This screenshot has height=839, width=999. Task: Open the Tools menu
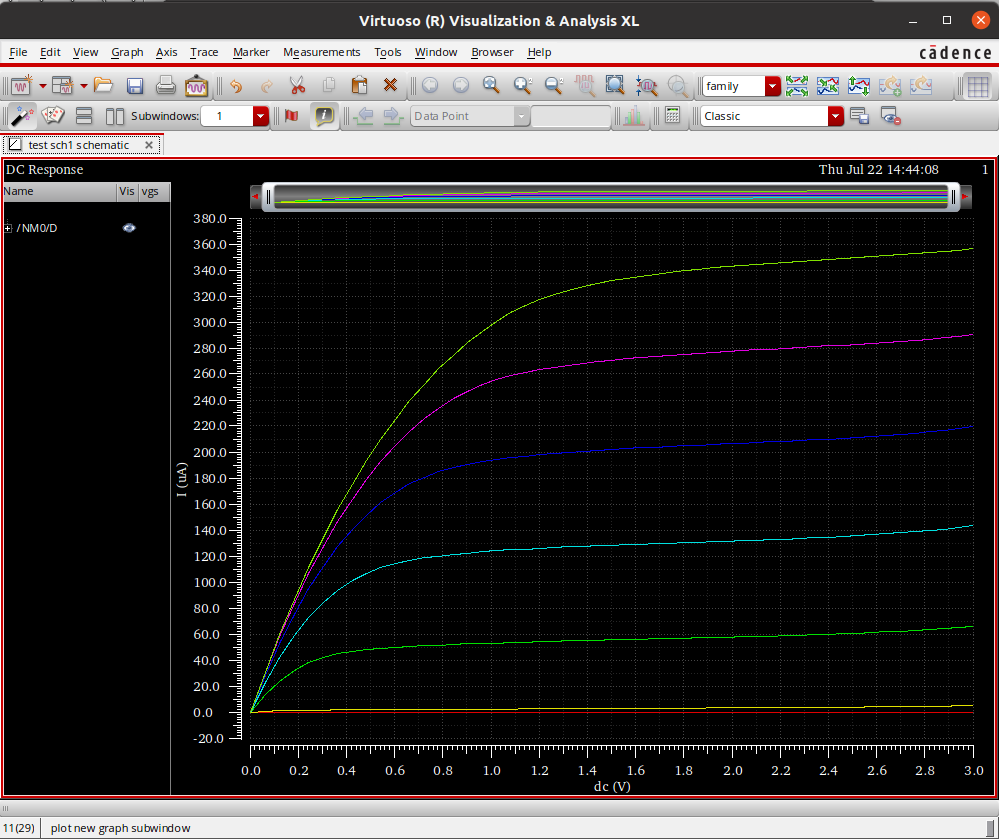click(387, 52)
